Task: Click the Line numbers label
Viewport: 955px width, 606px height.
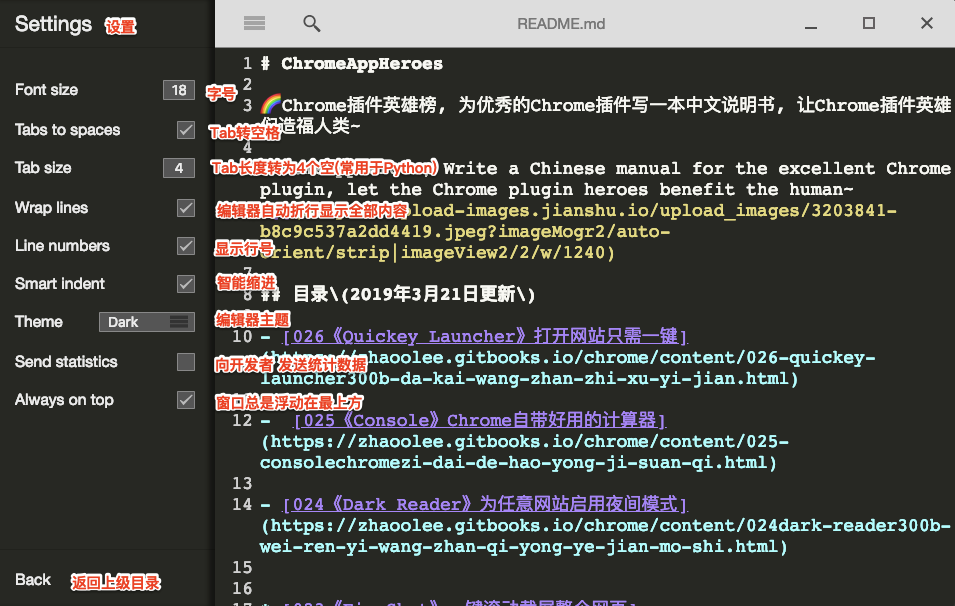Action: point(62,246)
